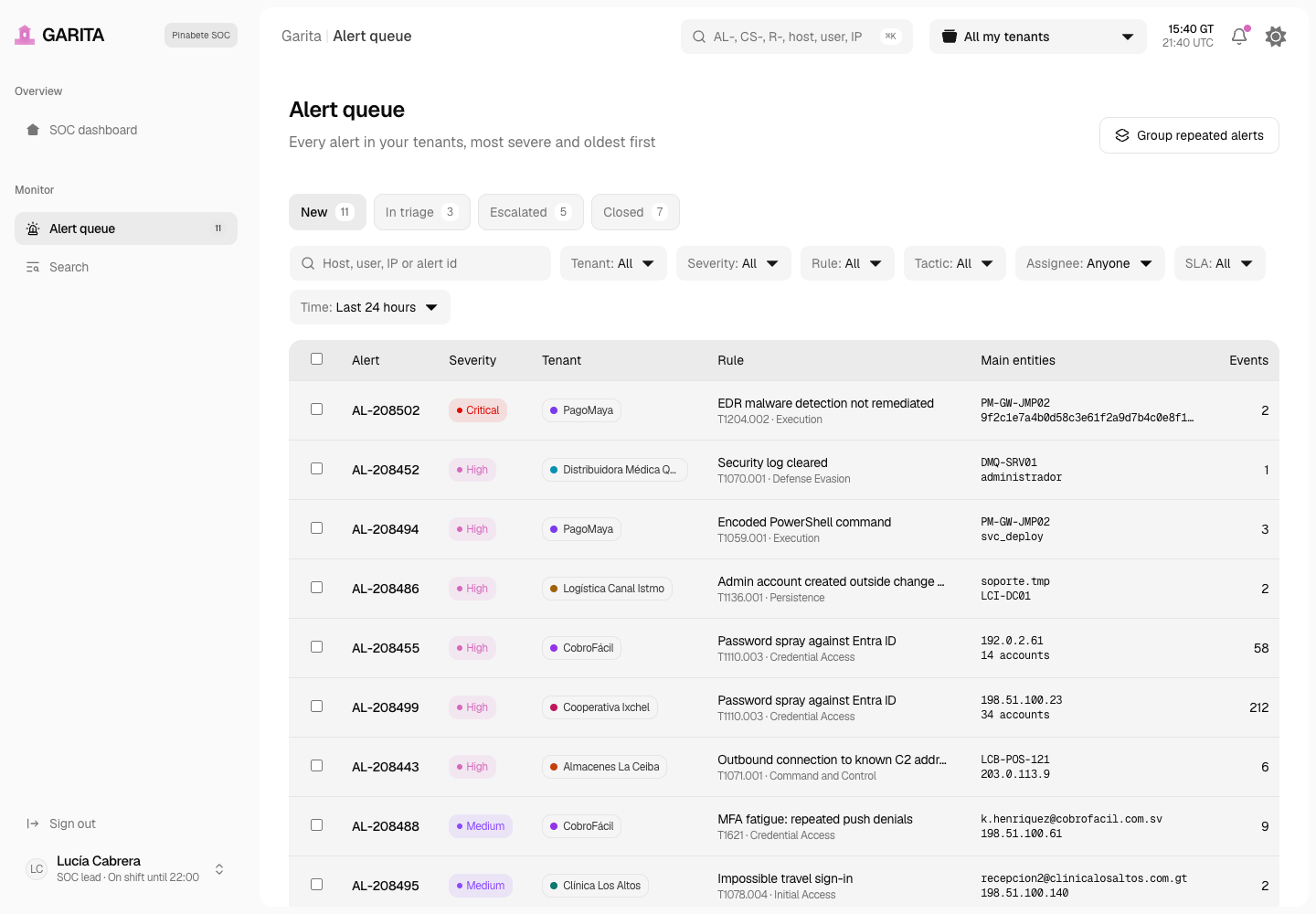Focus the Host, user, IP or alert id field
1316x914 pixels.
(420, 263)
